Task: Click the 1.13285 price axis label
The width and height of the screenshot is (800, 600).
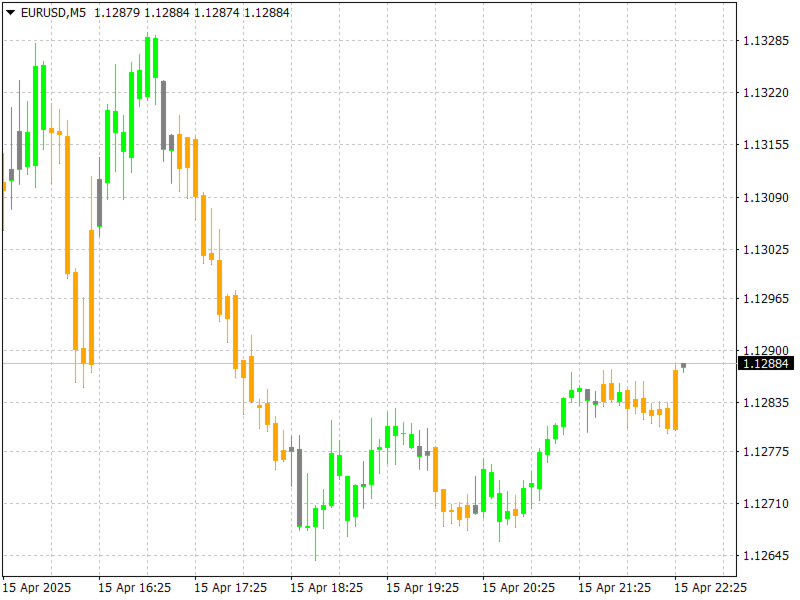Action: tap(766, 41)
